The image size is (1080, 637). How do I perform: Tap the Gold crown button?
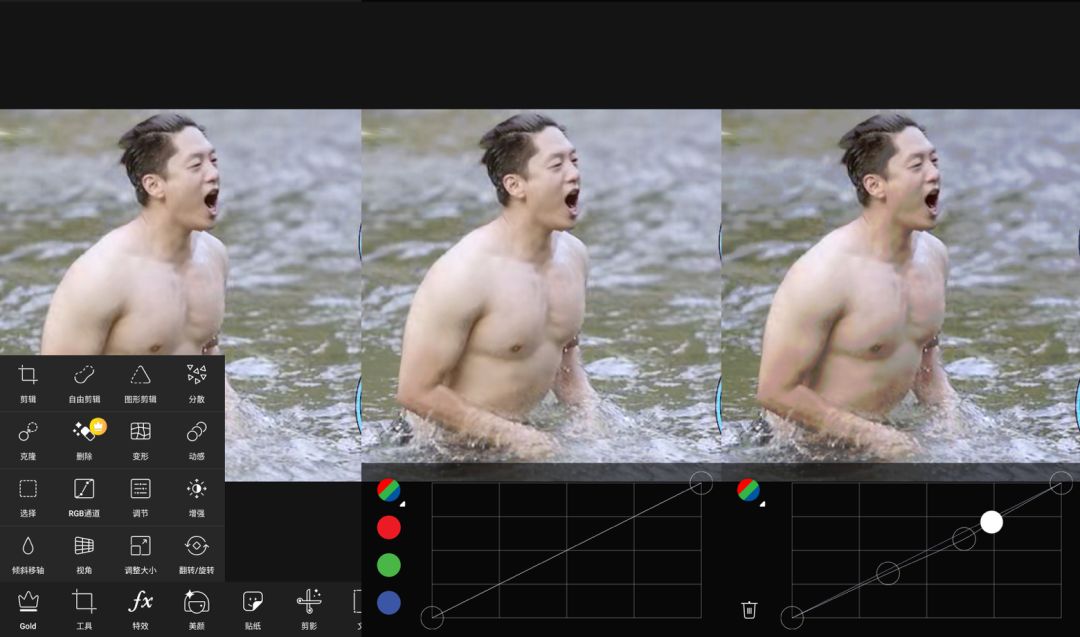point(28,608)
